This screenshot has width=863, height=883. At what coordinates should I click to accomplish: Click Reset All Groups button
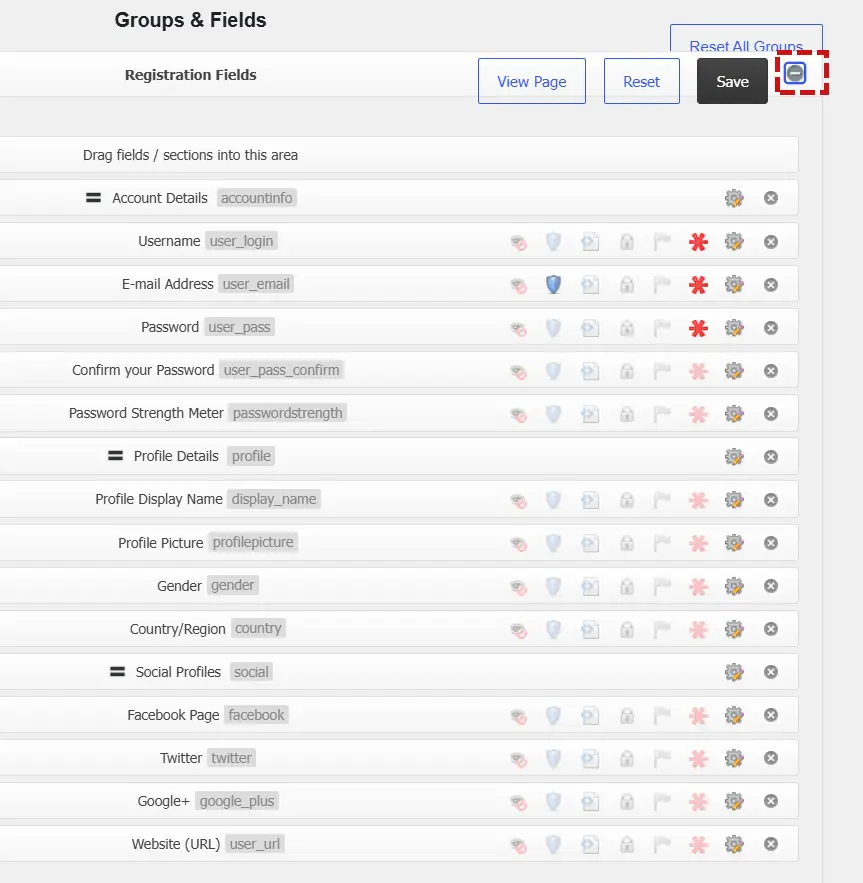[746, 40]
